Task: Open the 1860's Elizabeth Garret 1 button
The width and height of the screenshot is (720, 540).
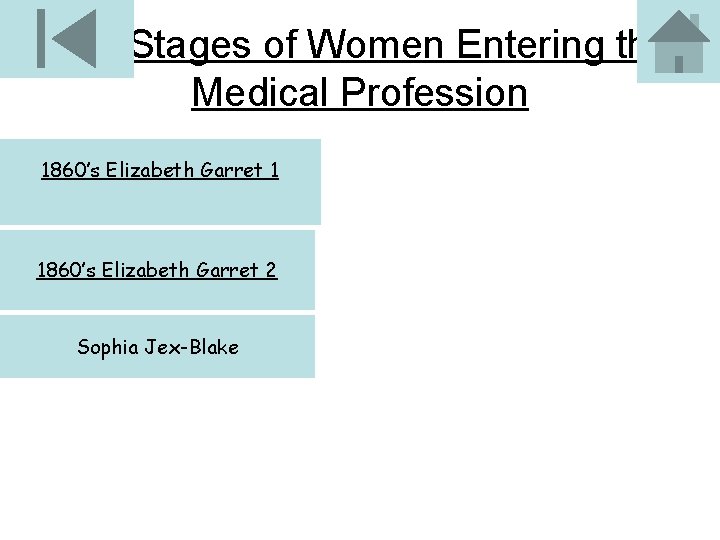Action: (x=160, y=181)
